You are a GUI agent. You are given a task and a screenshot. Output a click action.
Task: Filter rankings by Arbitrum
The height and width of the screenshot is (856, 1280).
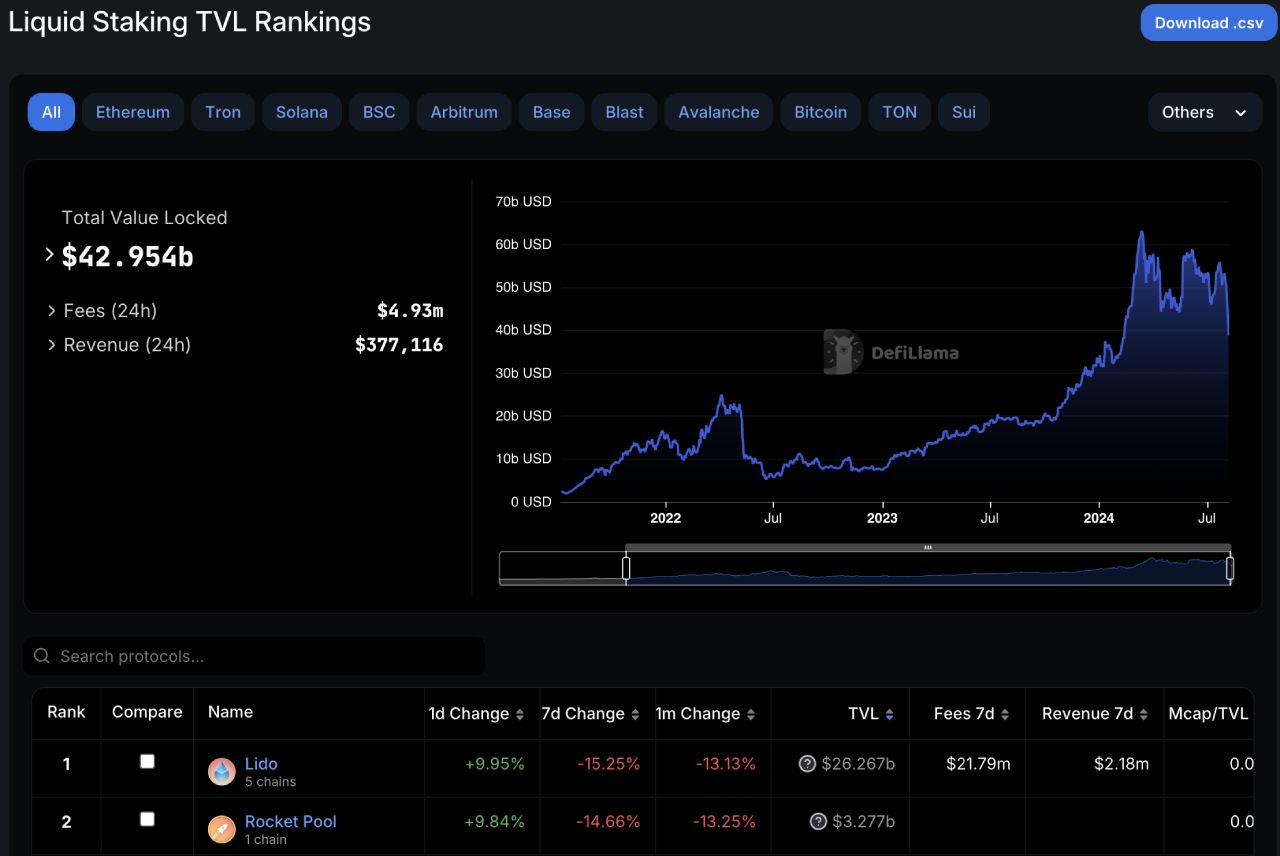[464, 112]
